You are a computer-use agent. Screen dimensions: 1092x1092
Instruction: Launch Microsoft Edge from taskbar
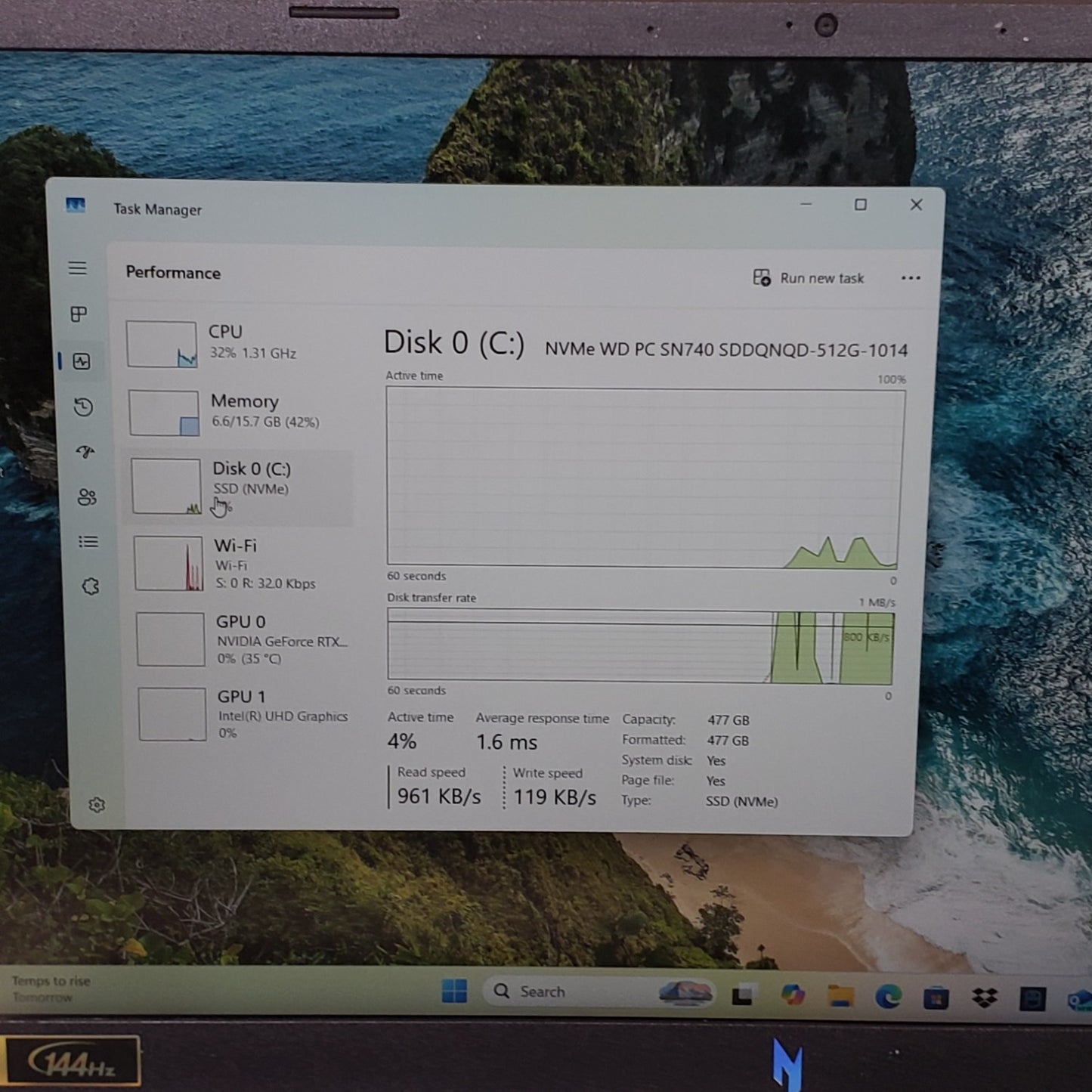888,998
